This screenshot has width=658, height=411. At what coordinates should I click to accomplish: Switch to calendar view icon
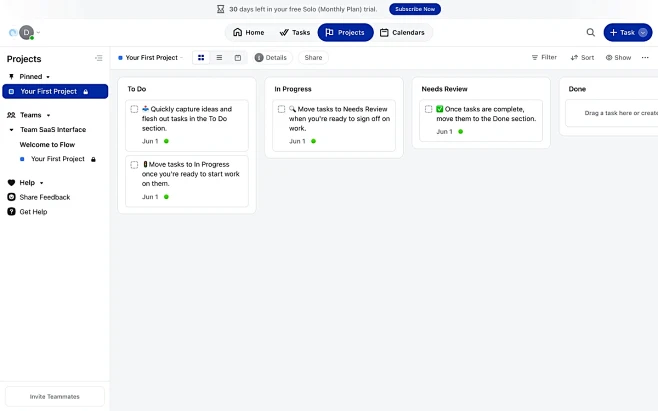pos(237,58)
